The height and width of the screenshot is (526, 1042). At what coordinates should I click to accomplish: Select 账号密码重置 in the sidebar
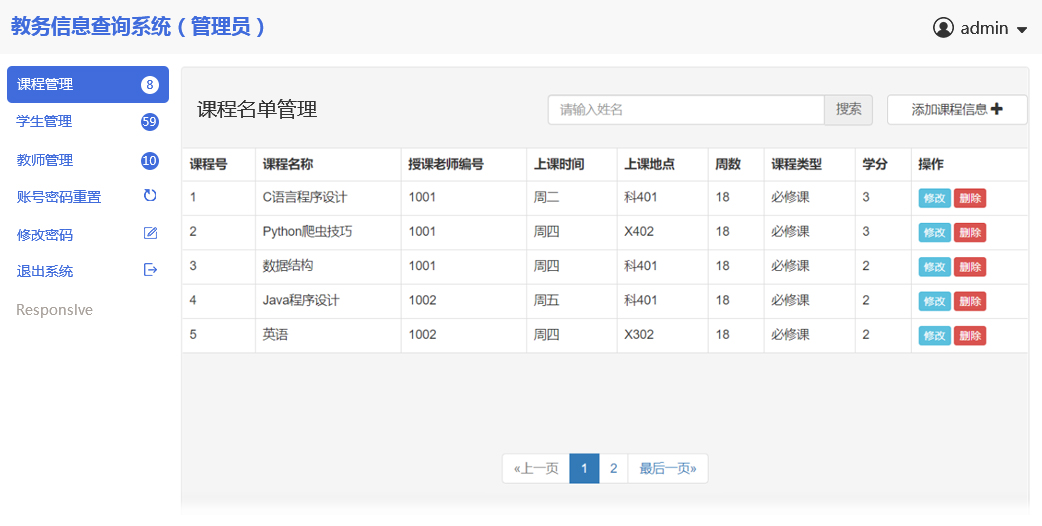pos(59,197)
